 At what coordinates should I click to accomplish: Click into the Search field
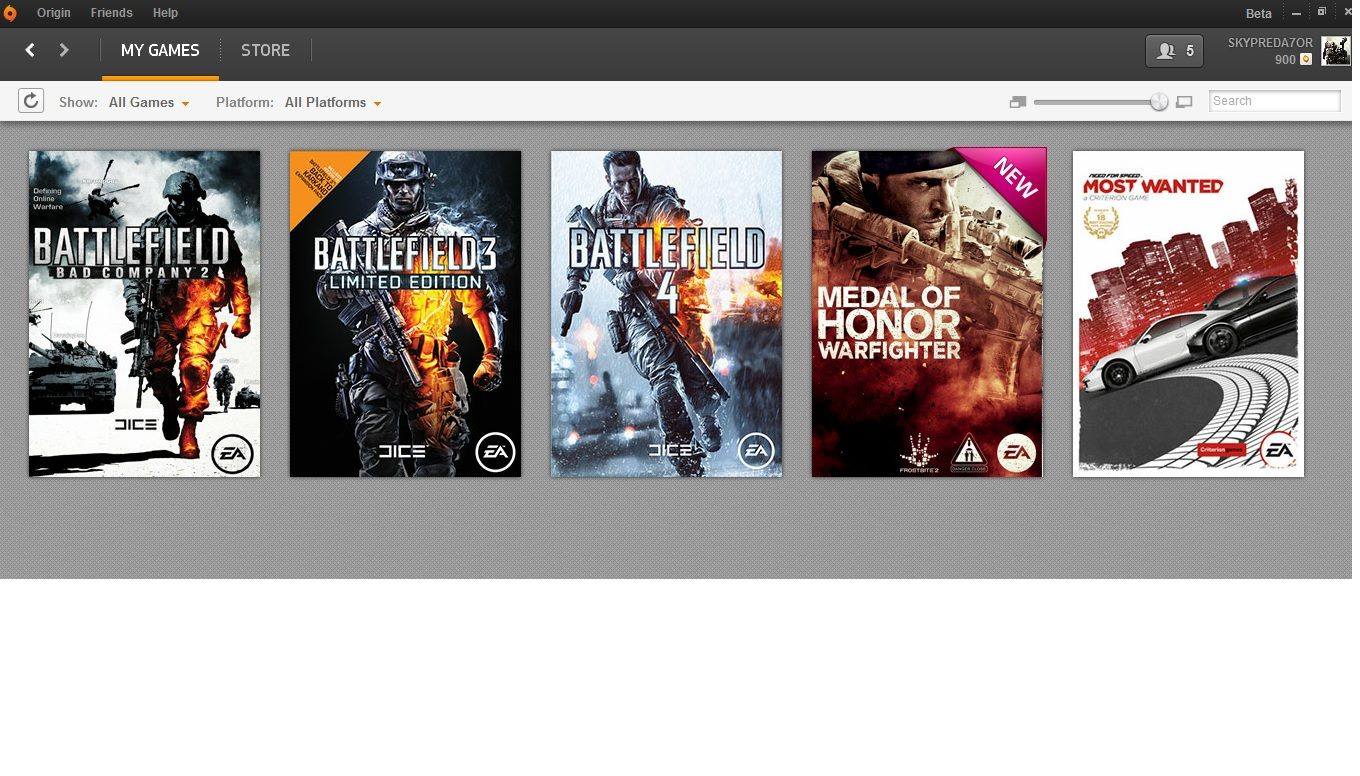[x=1275, y=101]
